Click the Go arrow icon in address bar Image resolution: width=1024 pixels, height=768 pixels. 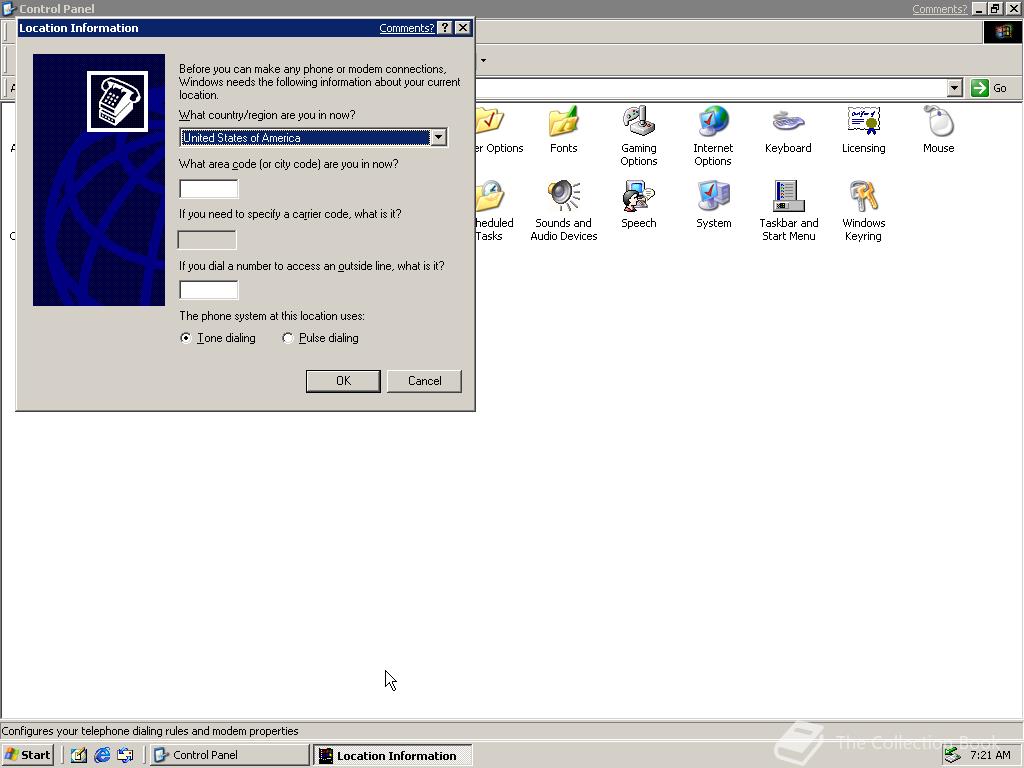point(980,88)
